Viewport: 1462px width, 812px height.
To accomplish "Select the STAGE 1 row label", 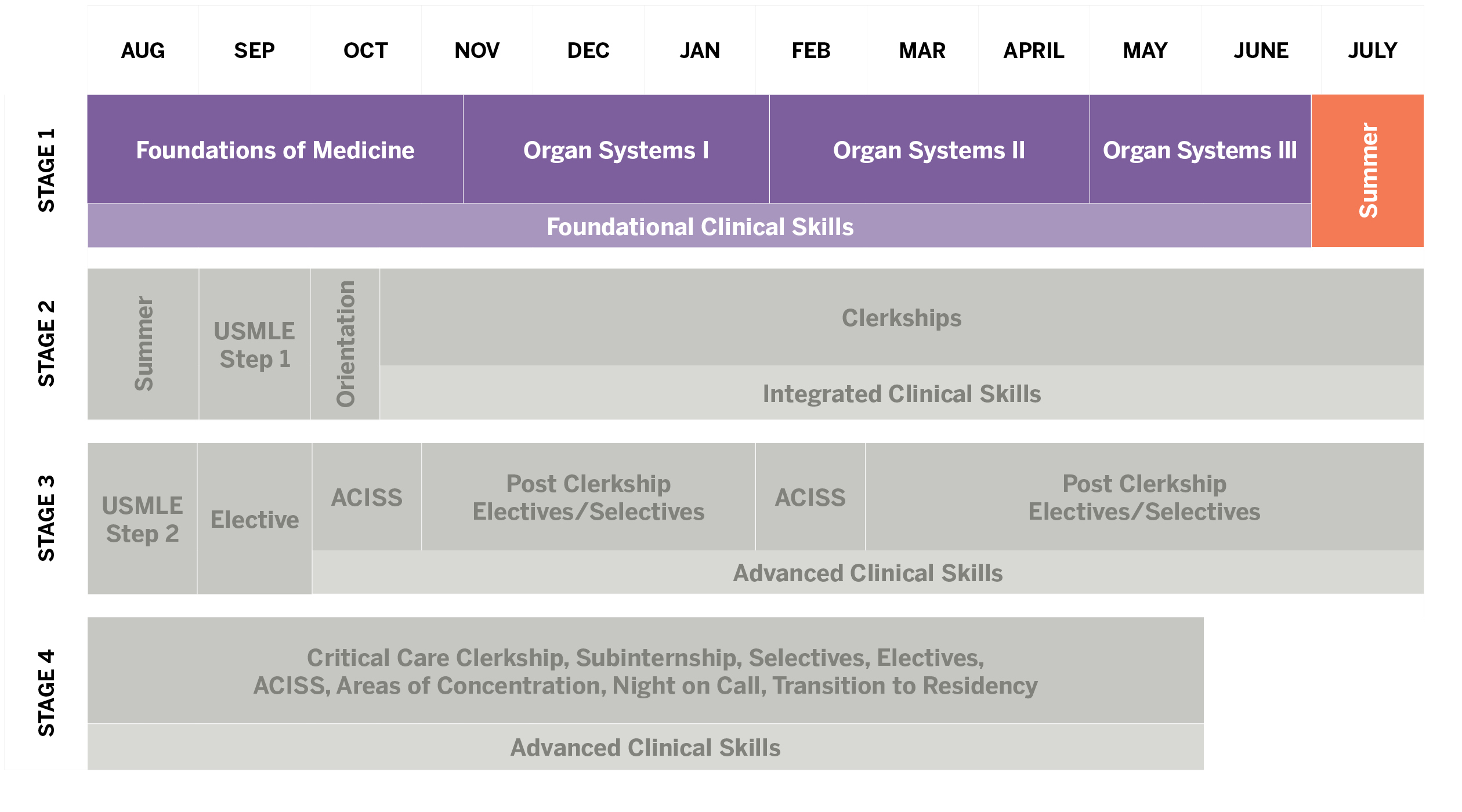I will [46, 171].
